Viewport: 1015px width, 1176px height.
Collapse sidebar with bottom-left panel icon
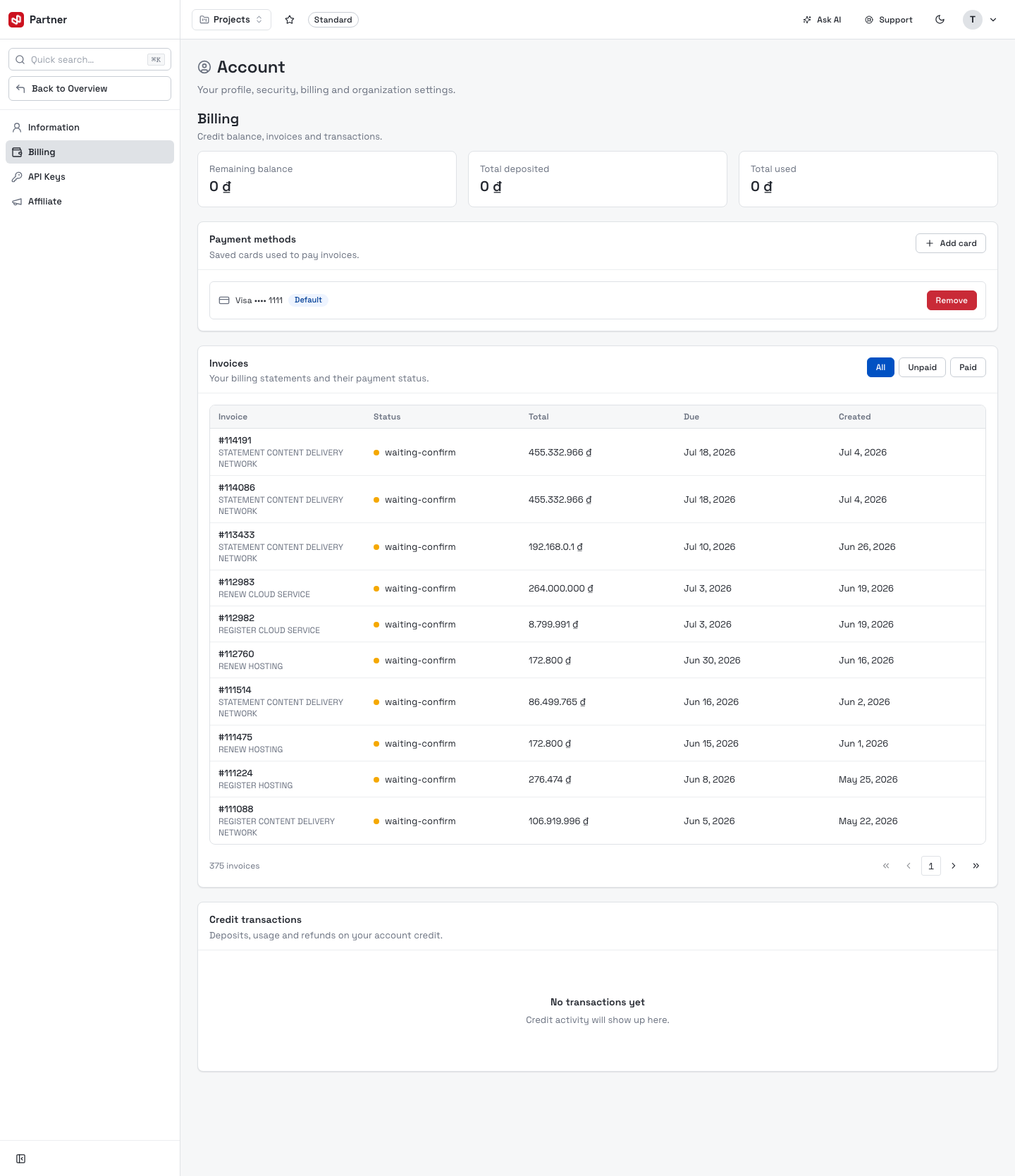coord(21,1159)
